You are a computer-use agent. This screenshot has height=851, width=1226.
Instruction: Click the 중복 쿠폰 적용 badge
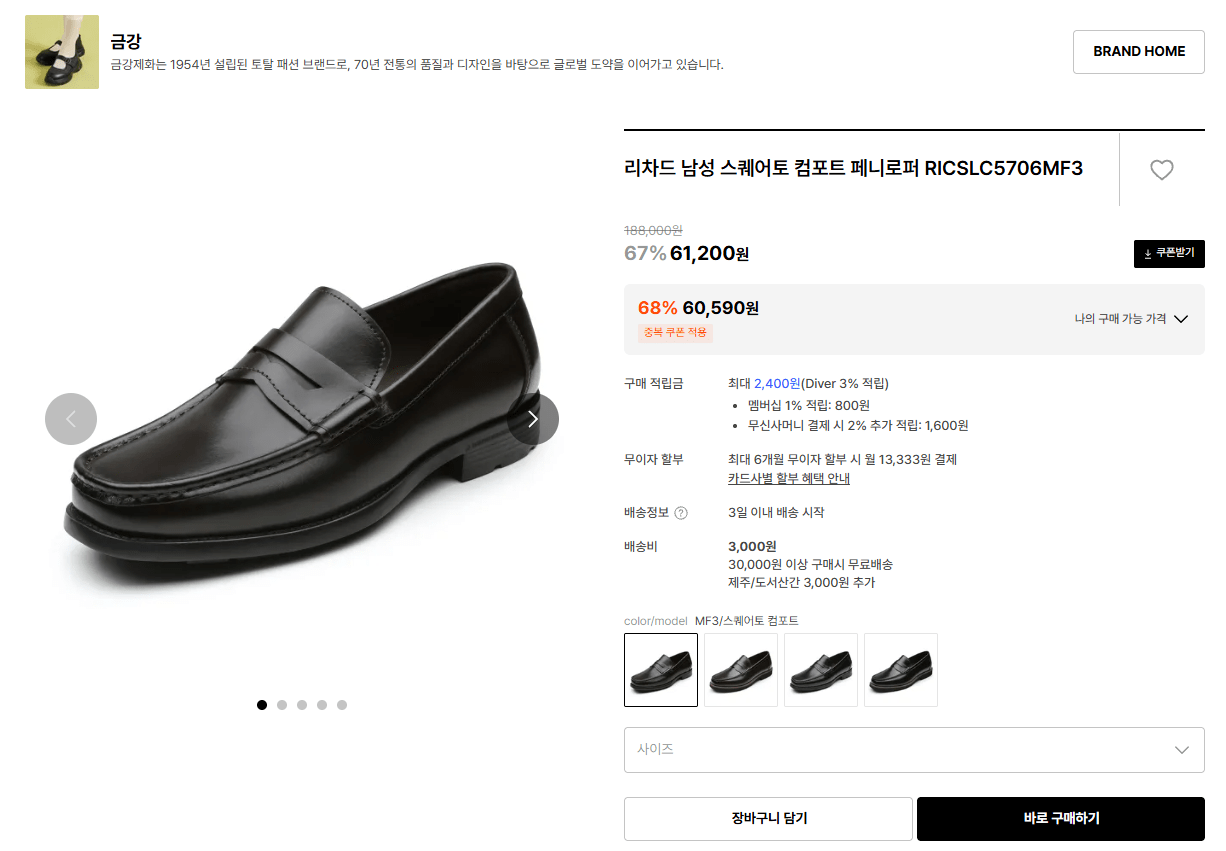(674, 332)
